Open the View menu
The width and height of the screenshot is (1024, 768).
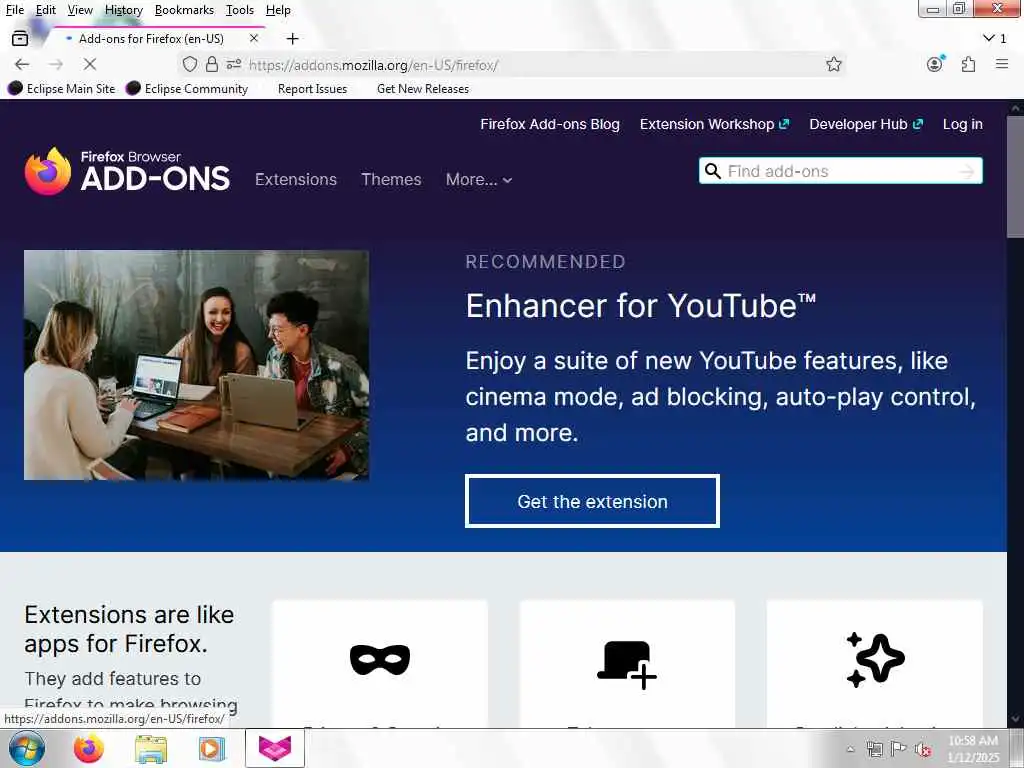pos(80,10)
